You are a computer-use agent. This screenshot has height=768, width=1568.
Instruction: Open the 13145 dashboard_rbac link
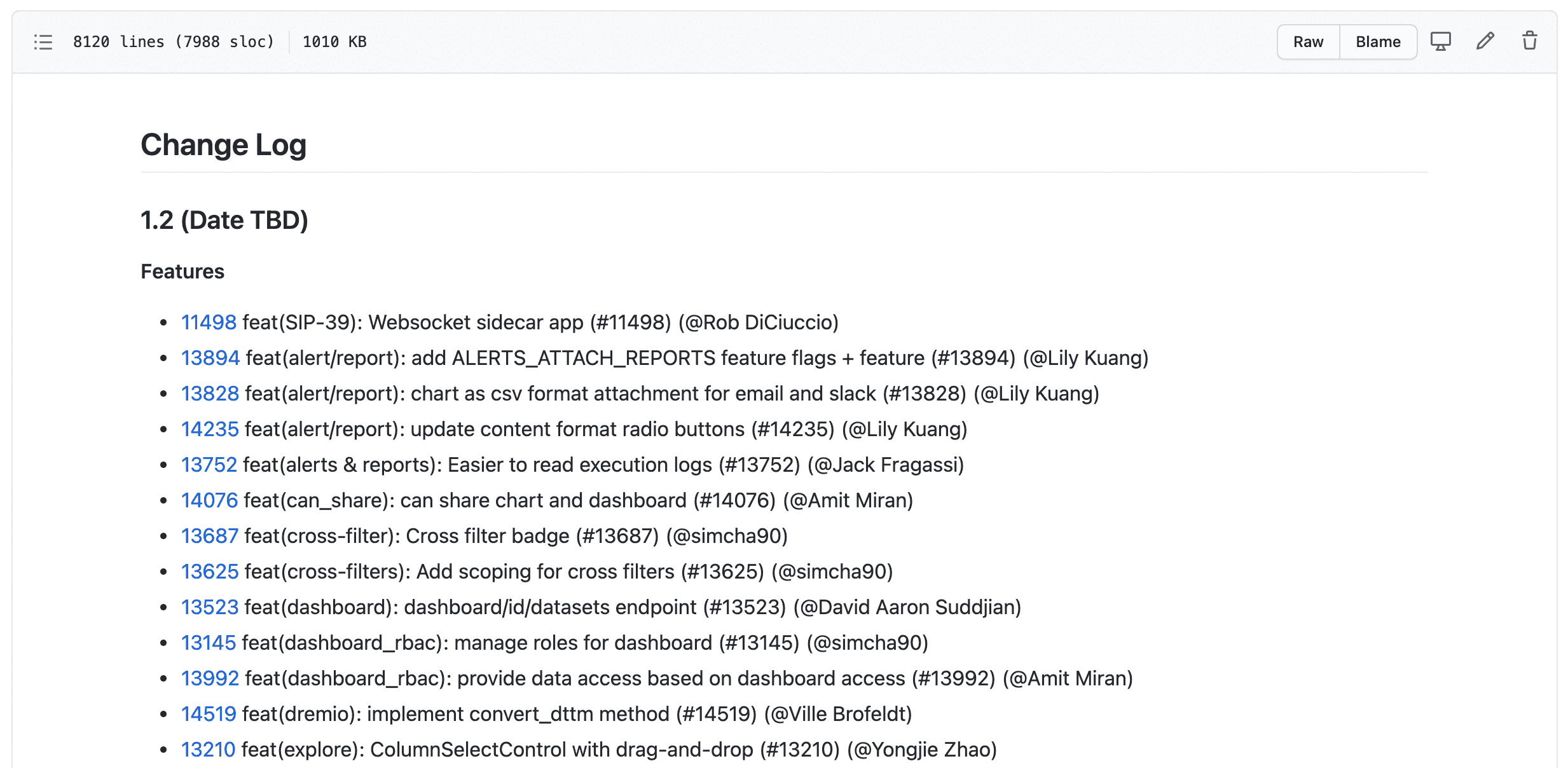[209, 643]
